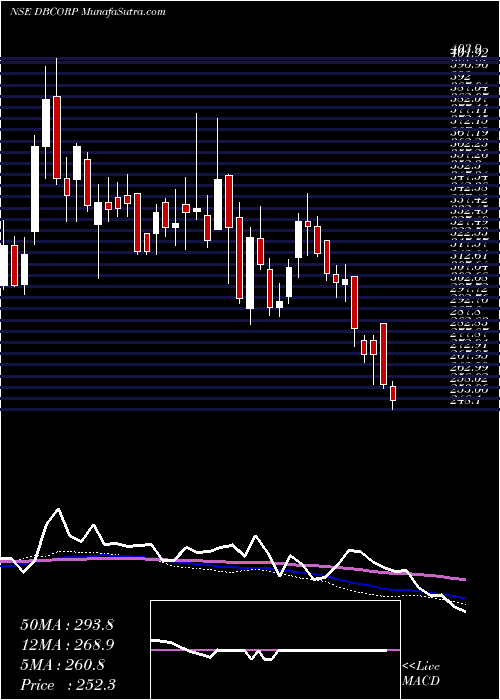This screenshot has width=500, height=700.
Task: Click the <<Live MACD label
Action: pos(421,674)
